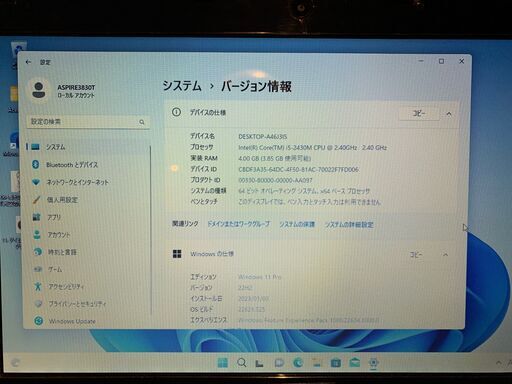Copy Windows specs with Windows の仕様 コピー button
The height and width of the screenshot is (384, 512).
coord(416,255)
